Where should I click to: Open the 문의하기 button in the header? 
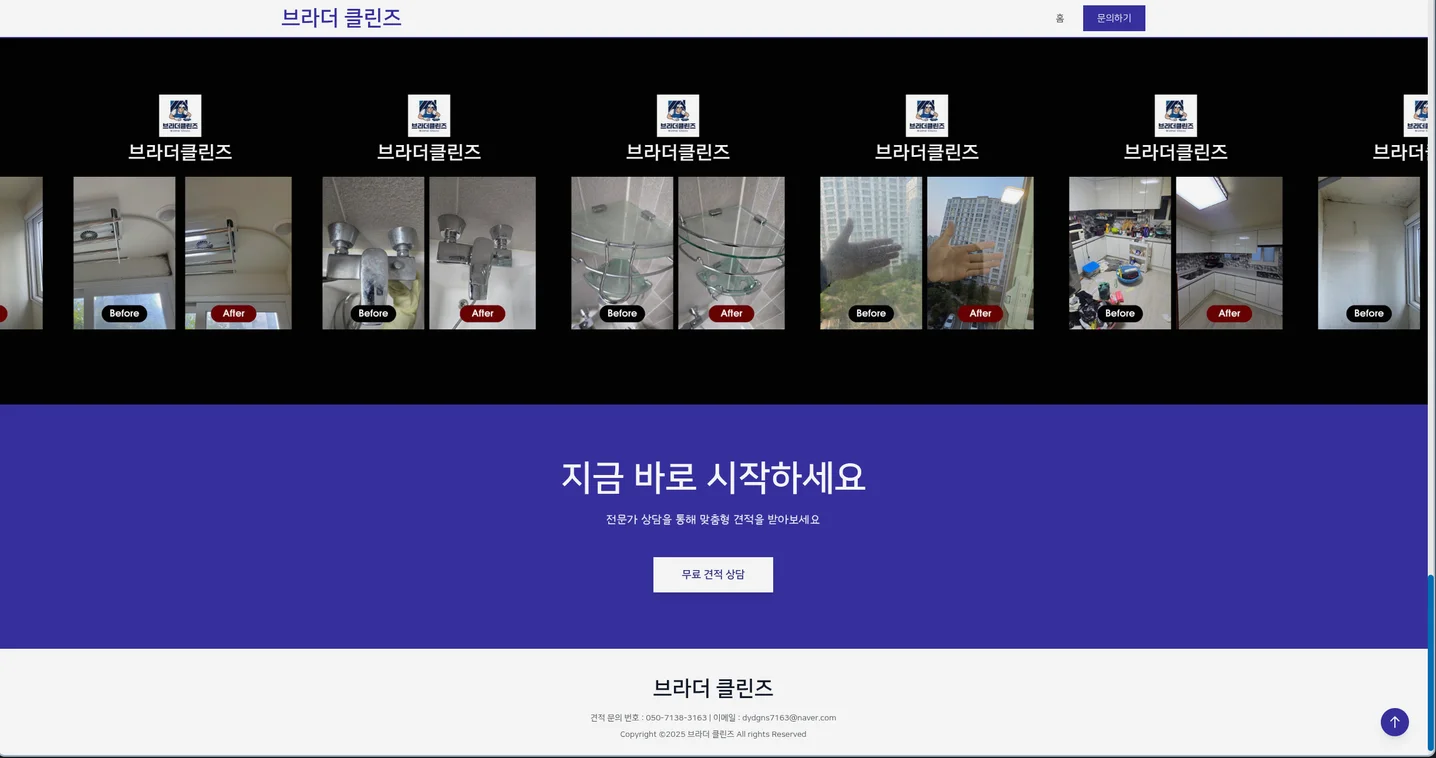coord(1113,17)
